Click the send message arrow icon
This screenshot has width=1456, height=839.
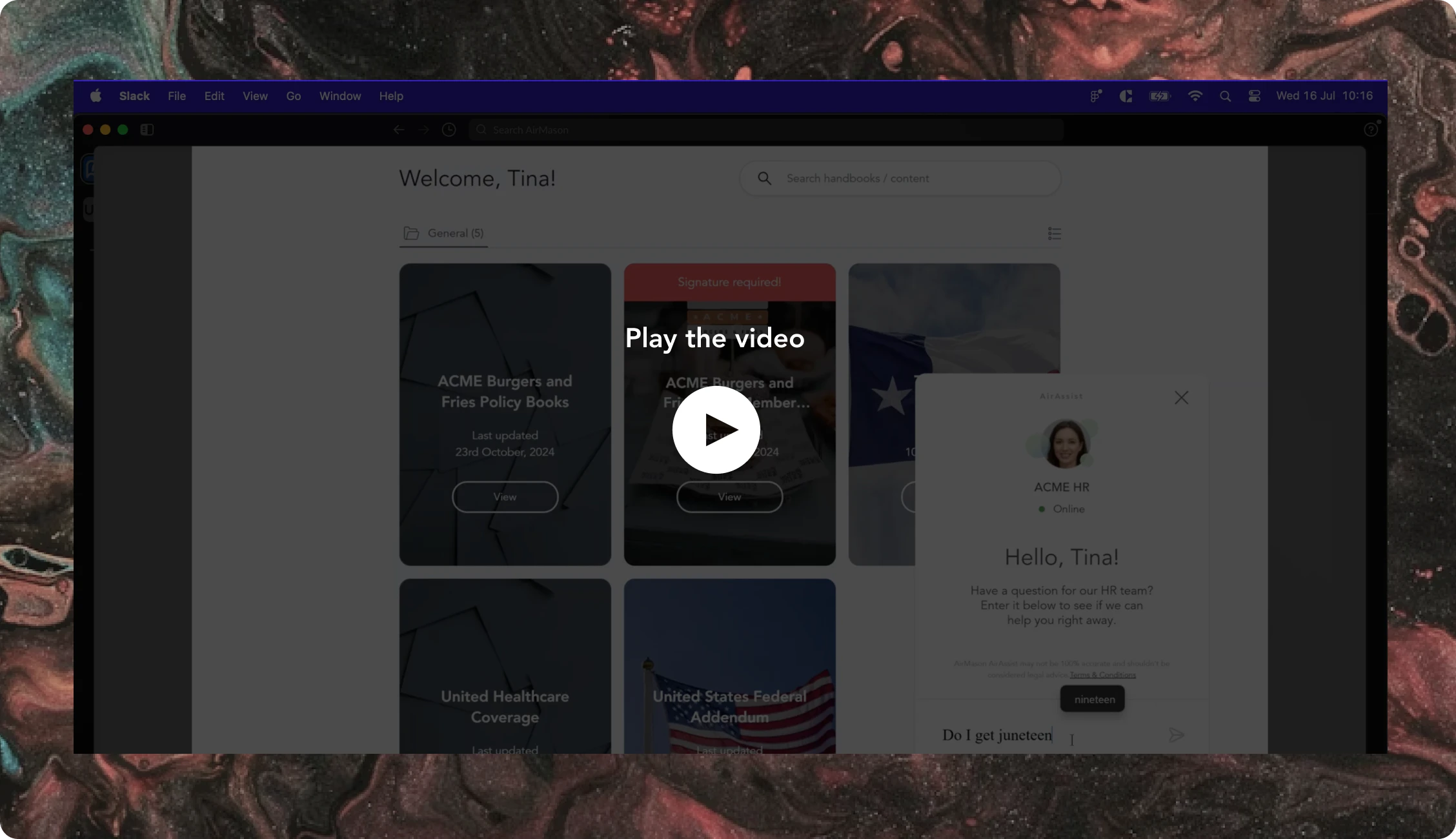click(1176, 734)
